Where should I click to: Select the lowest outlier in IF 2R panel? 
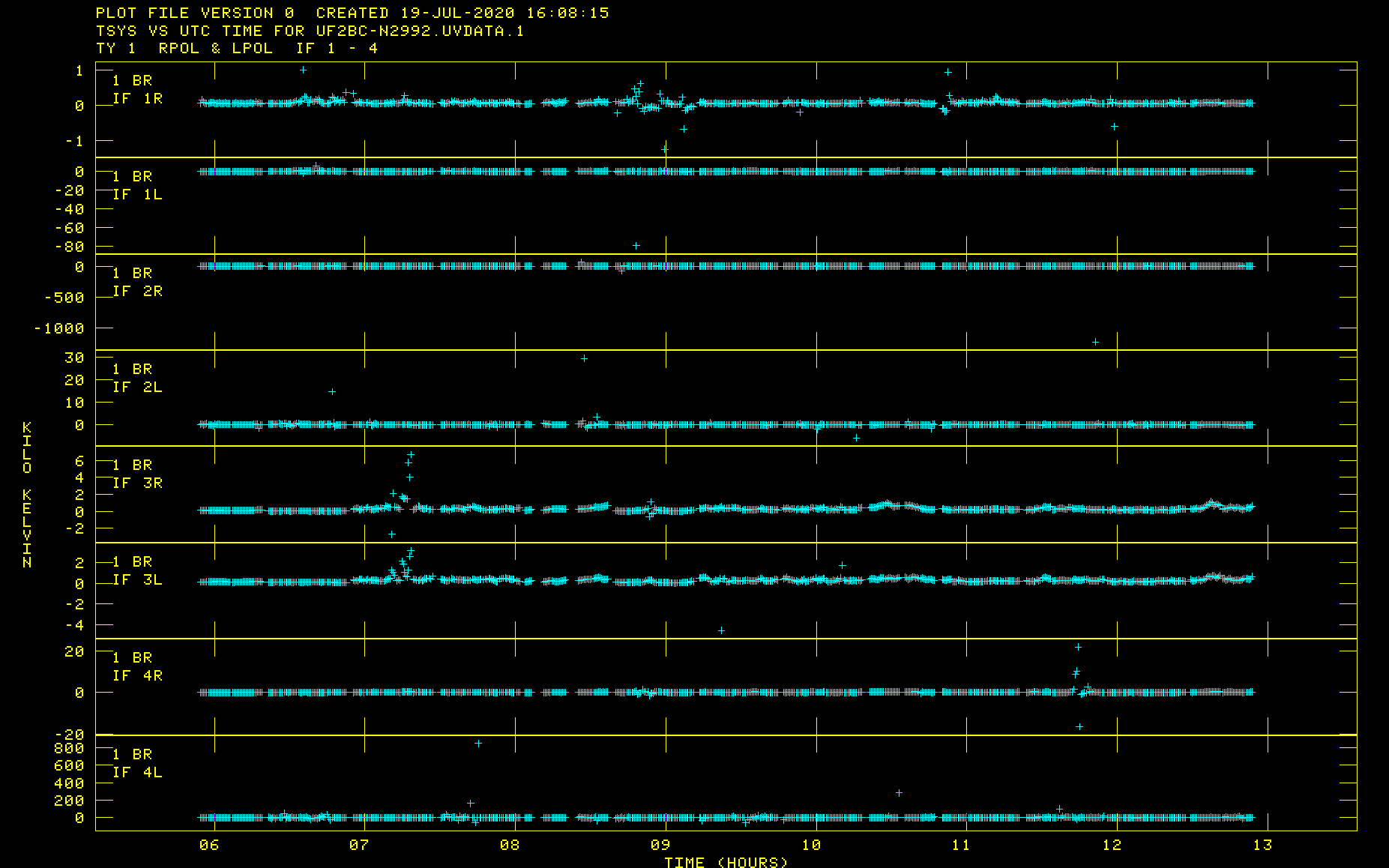1095,343
